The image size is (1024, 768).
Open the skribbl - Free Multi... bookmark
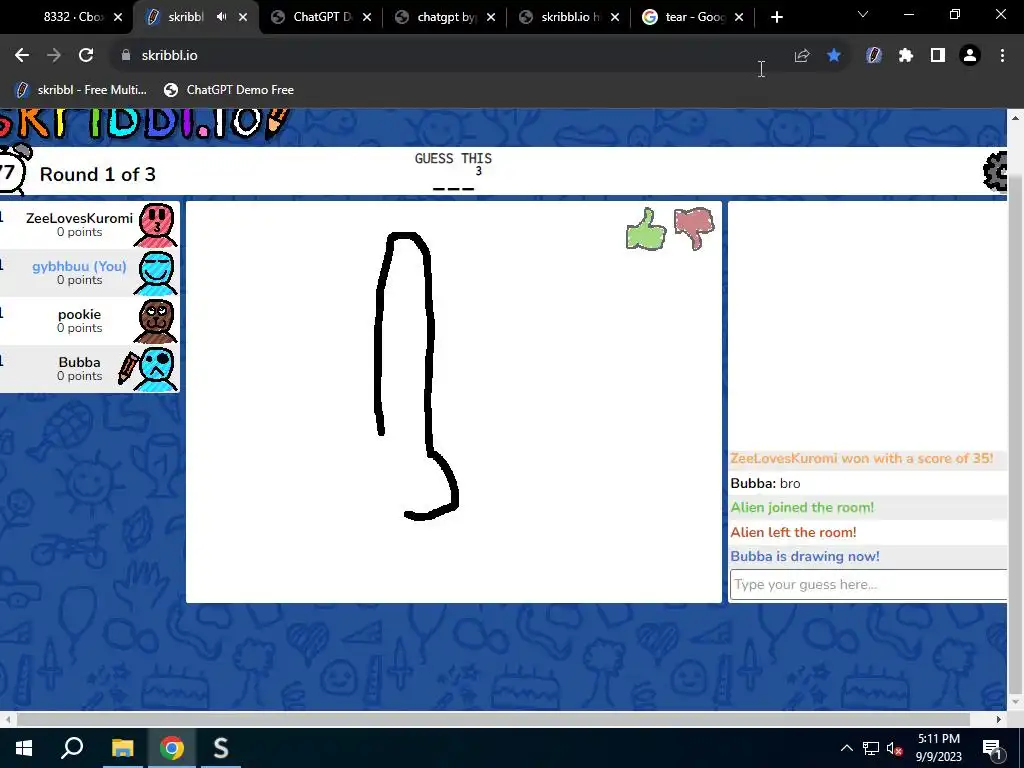point(81,89)
